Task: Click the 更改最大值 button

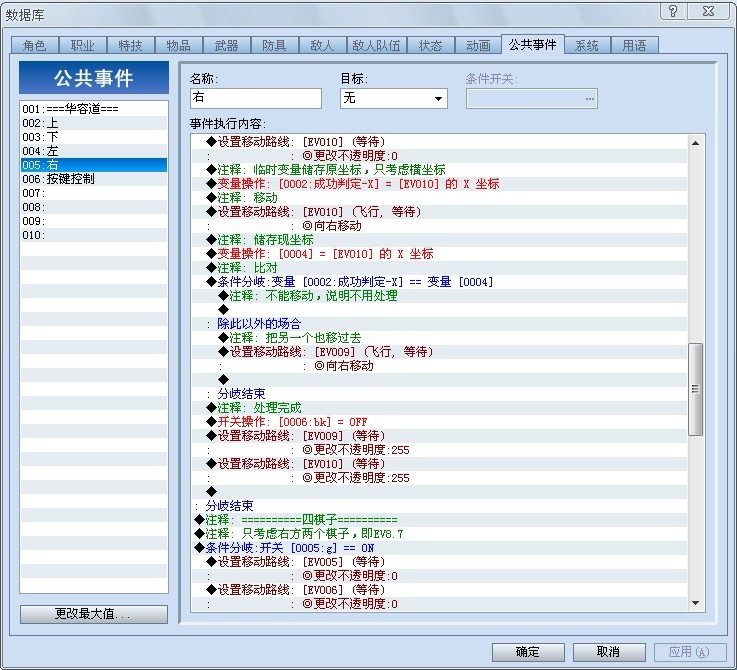Action: (x=94, y=614)
